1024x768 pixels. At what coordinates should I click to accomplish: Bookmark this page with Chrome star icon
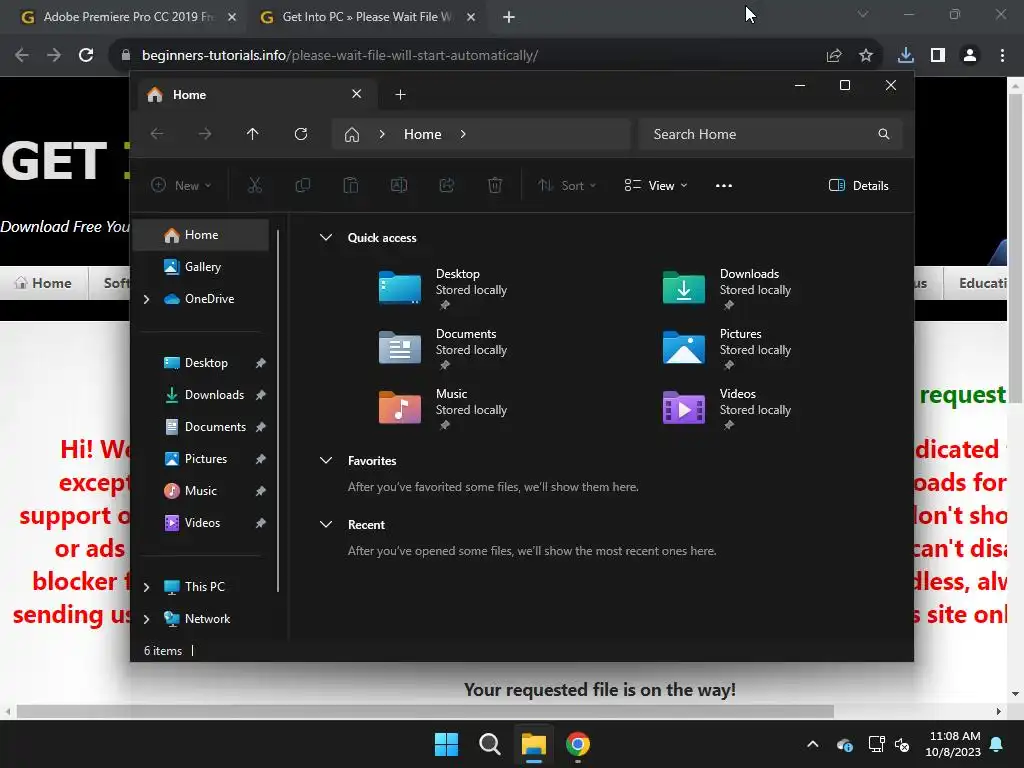[x=866, y=56]
